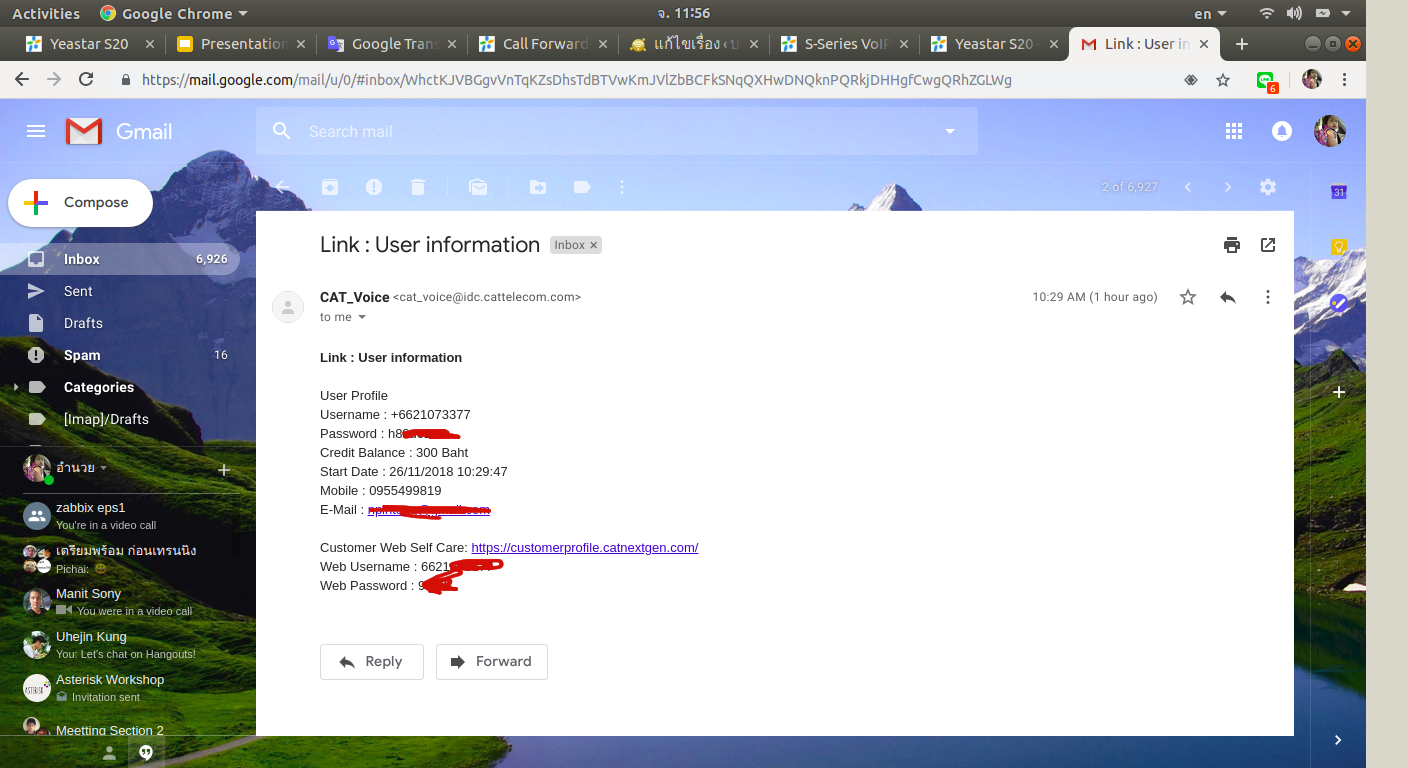The height and width of the screenshot is (768, 1408).
Task: Click the Forward button below the message
Action: tap(491, 662)
